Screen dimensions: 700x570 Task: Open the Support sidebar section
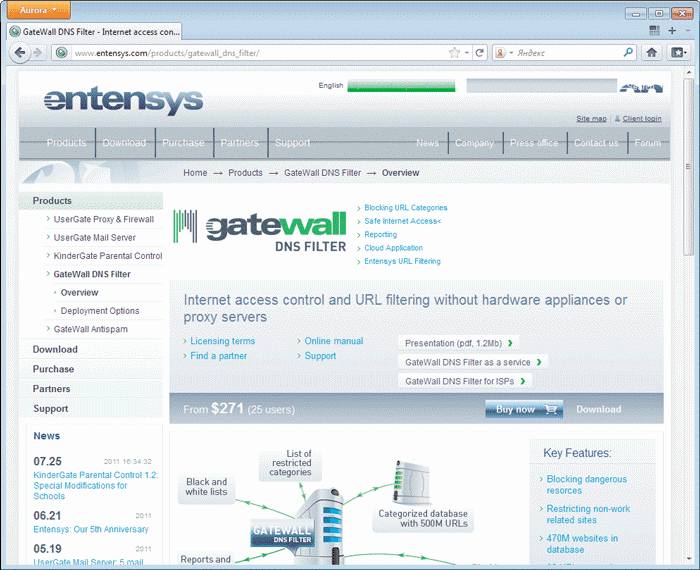click(50, 408)
